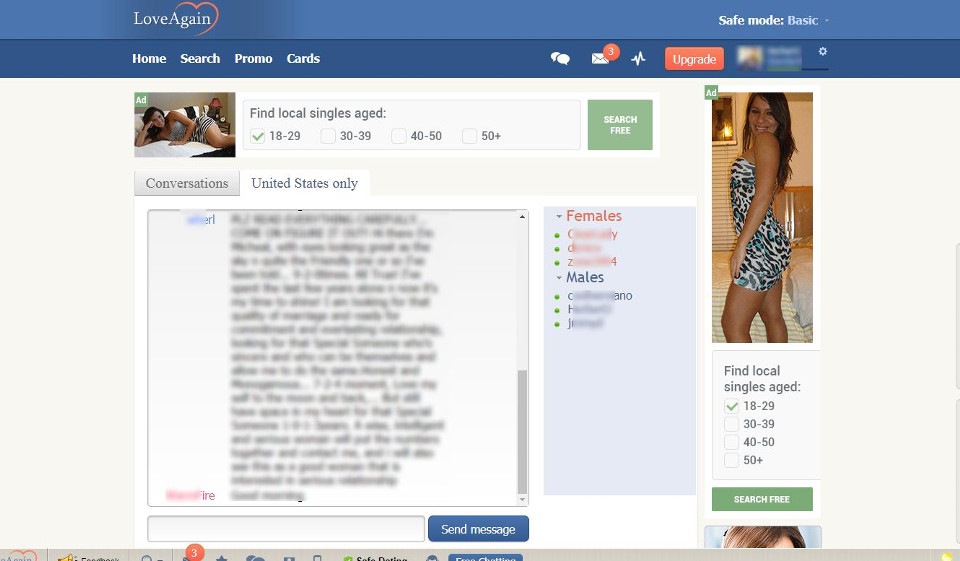Uncheck the 18-29 age checkbox in top banner
Screen dimensions: 960x561
[x=258, y=136]
